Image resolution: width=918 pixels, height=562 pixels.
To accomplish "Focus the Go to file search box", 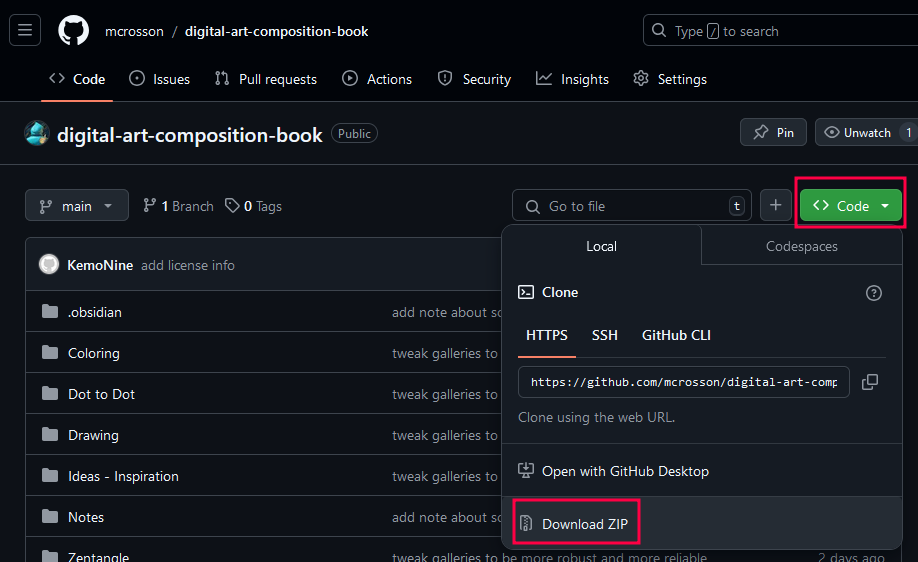I will (x=631, y=205).
